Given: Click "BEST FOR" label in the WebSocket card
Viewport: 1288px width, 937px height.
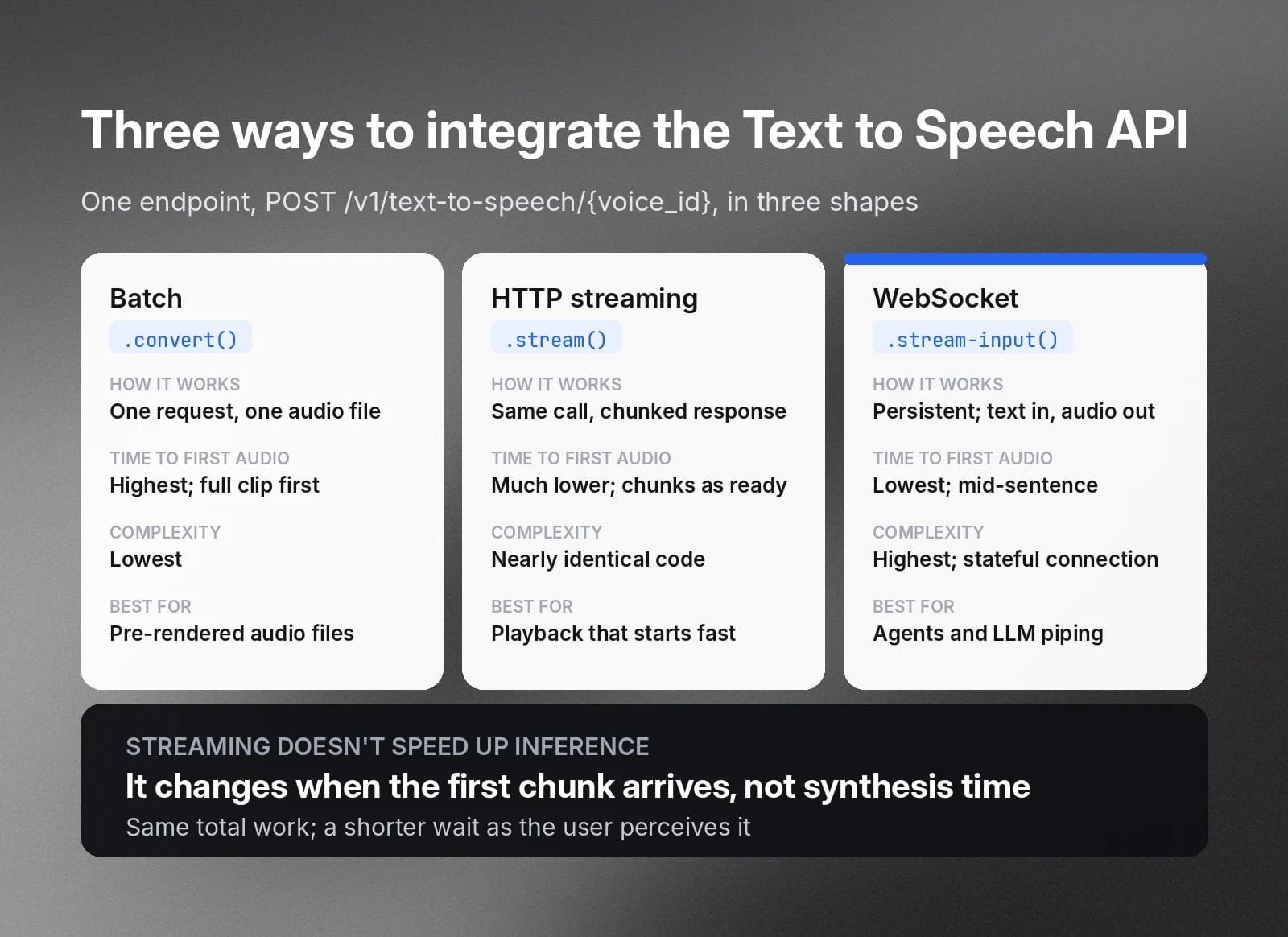Looking at the screenshot, I should pos(913,606).
